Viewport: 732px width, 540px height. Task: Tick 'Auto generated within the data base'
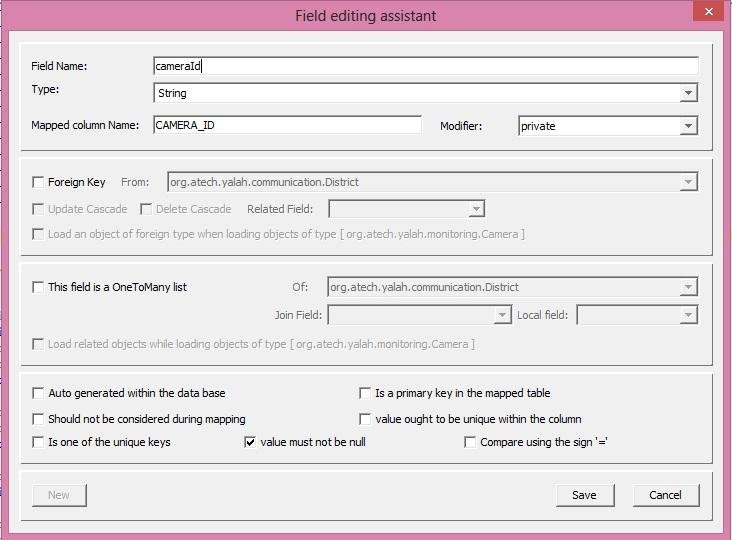39,393
